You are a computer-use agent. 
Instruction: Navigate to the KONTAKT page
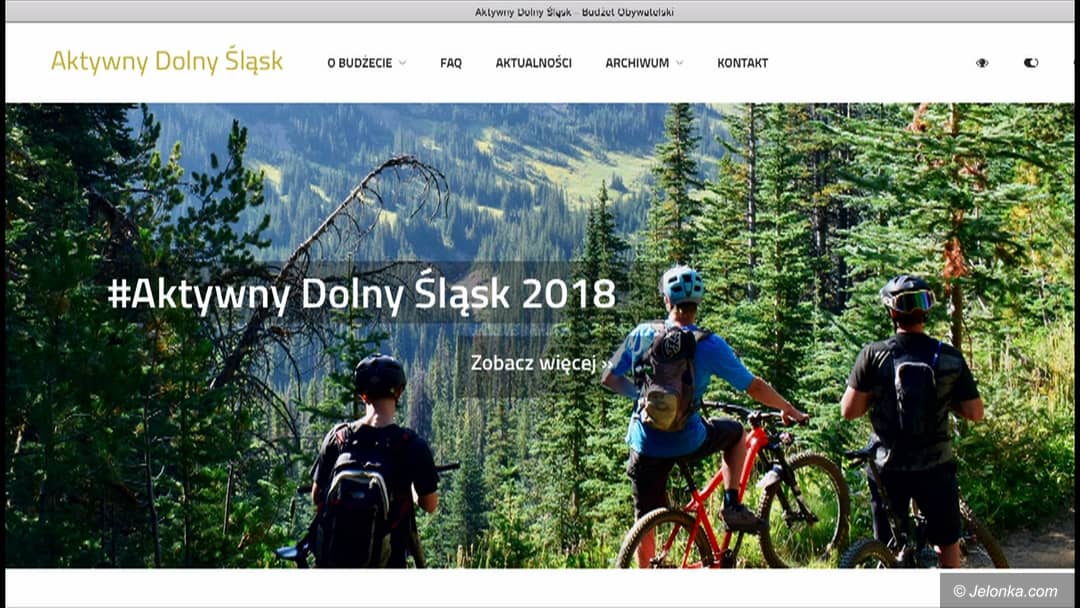(742, 63)
